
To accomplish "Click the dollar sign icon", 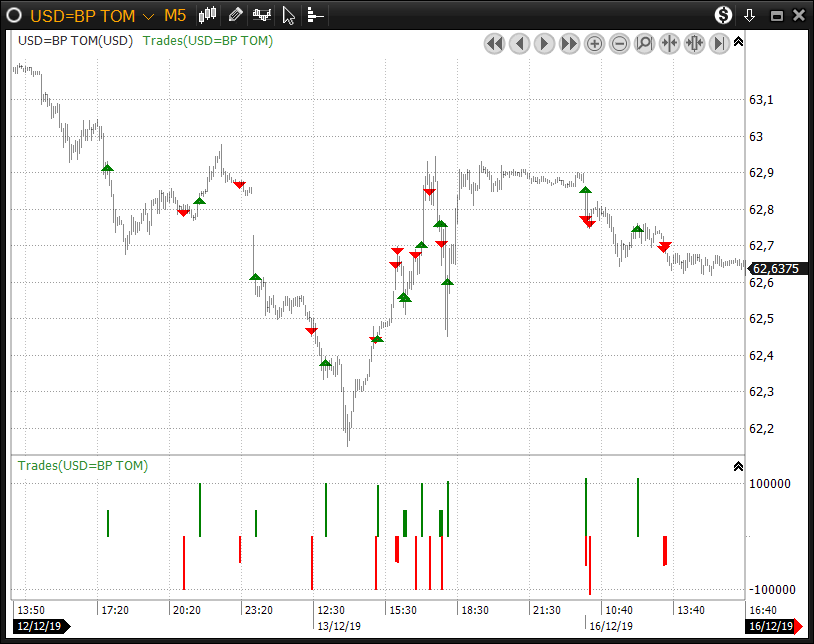I will [723, 15].
